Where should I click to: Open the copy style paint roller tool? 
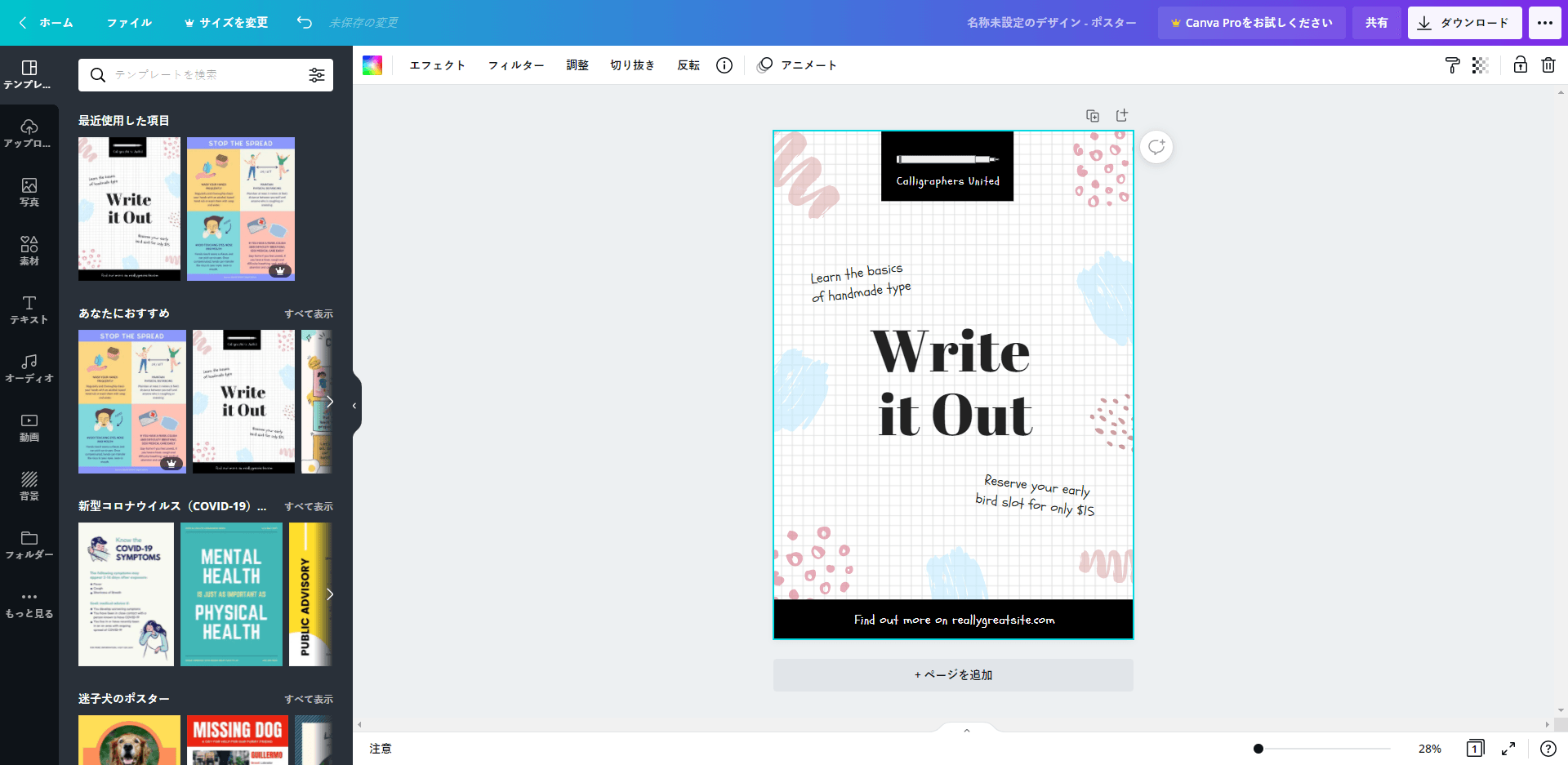[x=1452, y=65]
